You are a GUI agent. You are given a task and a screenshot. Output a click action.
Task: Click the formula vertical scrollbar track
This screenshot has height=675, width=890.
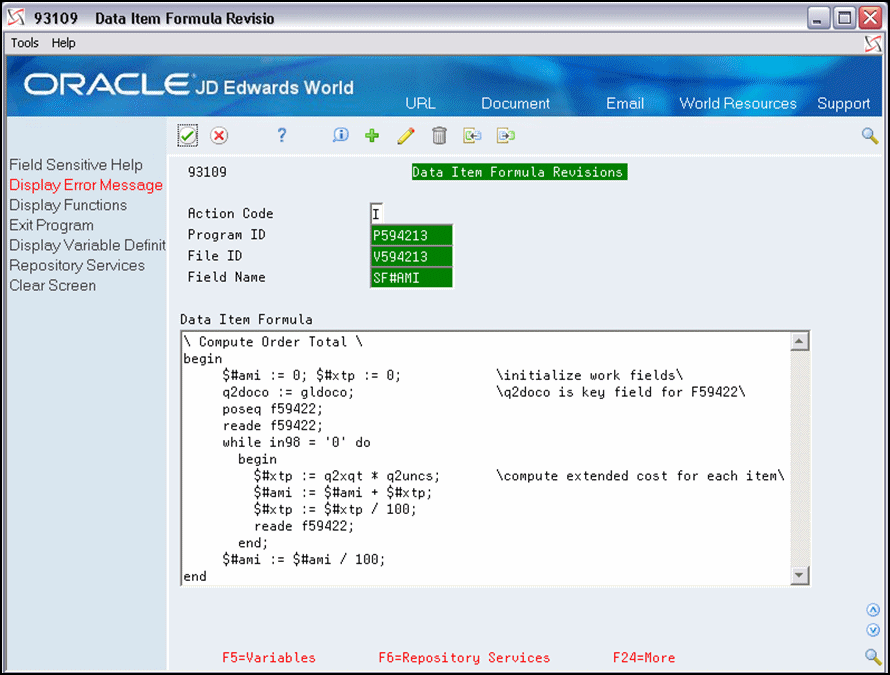(799, 458)
